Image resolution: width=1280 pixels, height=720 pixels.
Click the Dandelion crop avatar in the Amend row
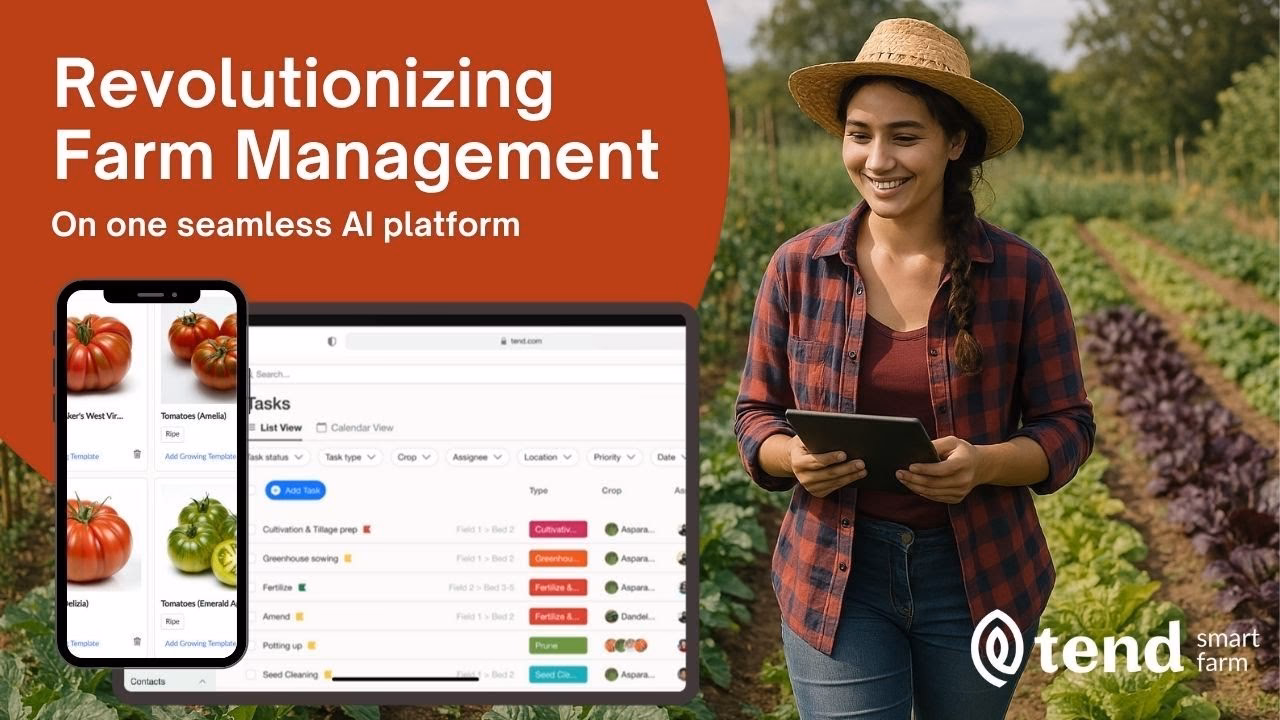tap(611, 617)
